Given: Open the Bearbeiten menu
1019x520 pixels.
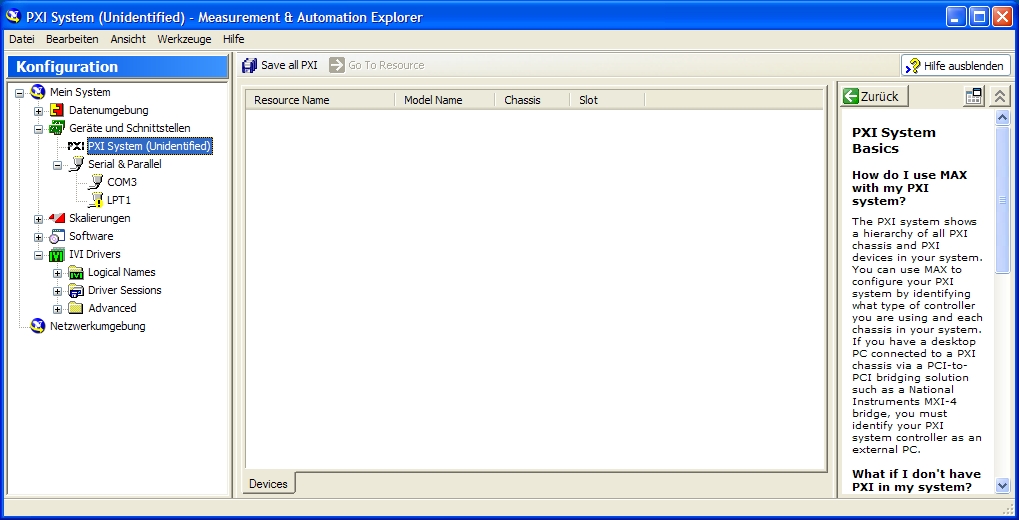Looking at the screenshot, I should point(72,39).
